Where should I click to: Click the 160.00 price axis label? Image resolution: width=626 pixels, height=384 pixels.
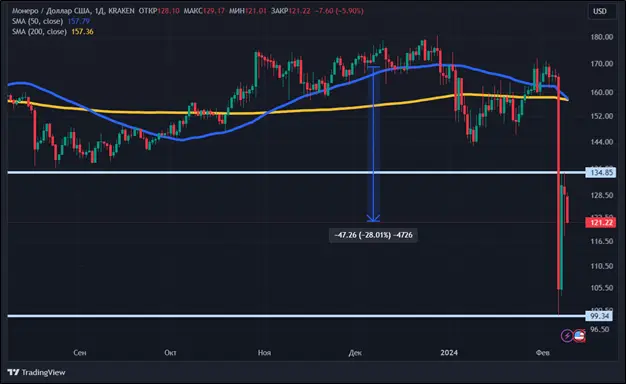pos(602,92)
